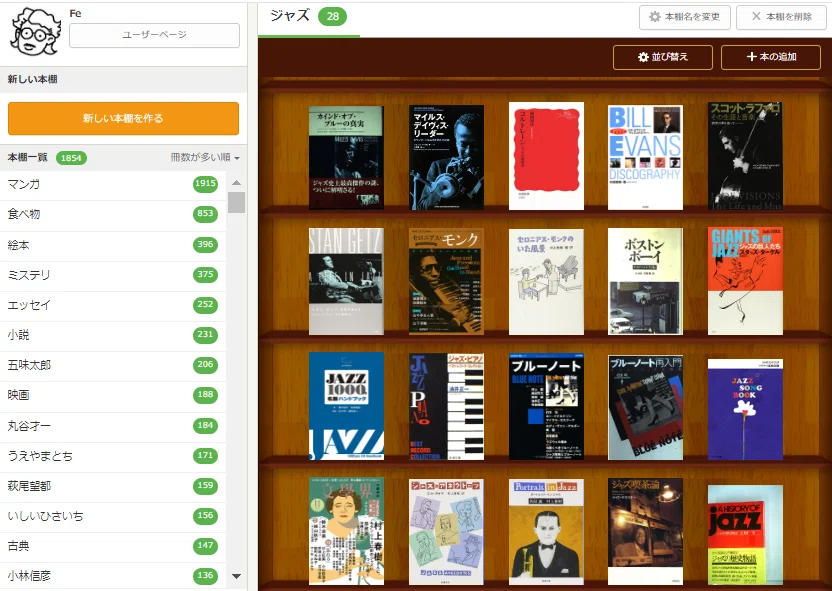This screenshot has height=591, width=832.
Task: Open the 古典 shelf
Action: coord(113,546)
